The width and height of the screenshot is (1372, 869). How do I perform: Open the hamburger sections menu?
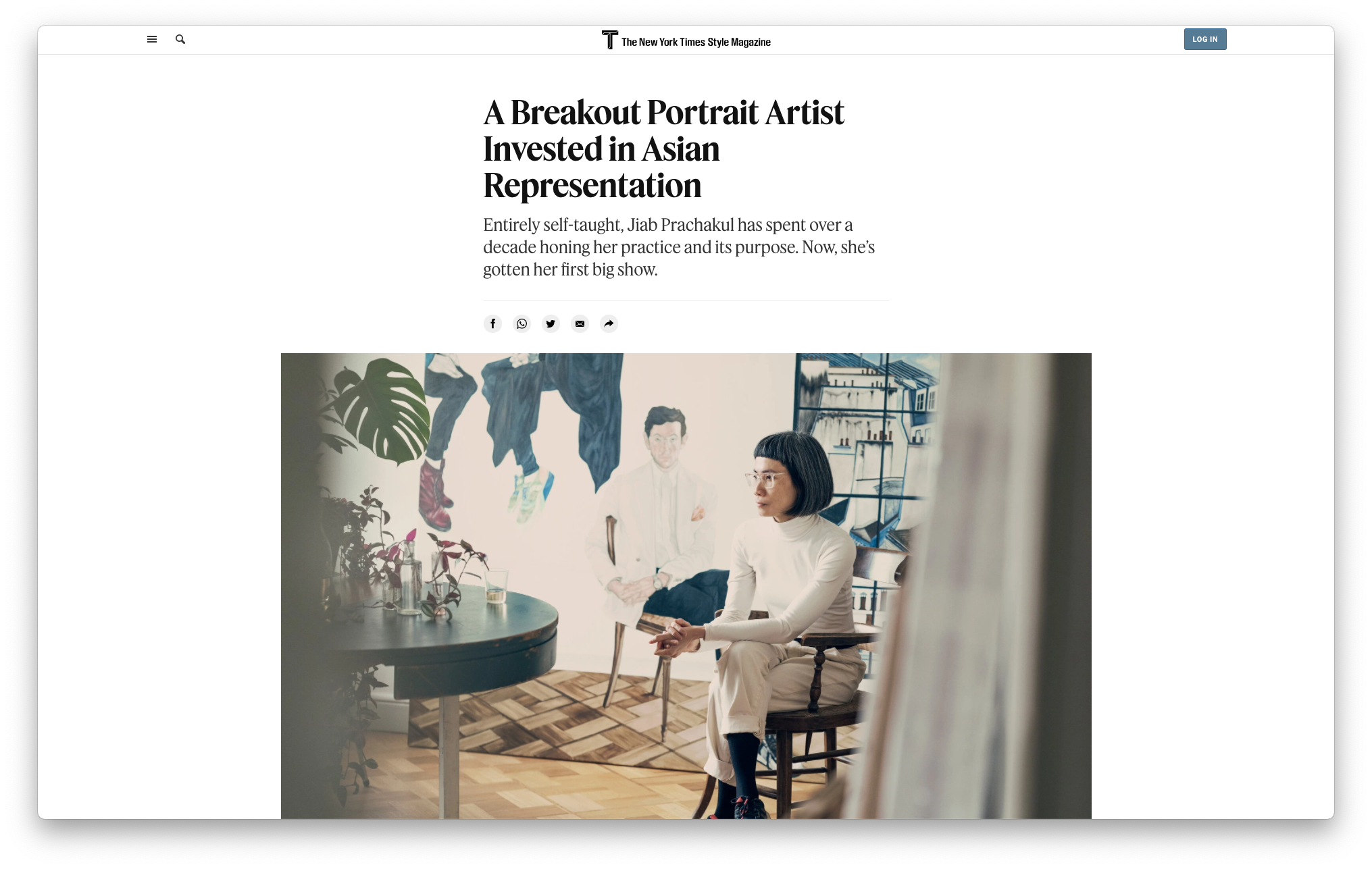(152, 39)
